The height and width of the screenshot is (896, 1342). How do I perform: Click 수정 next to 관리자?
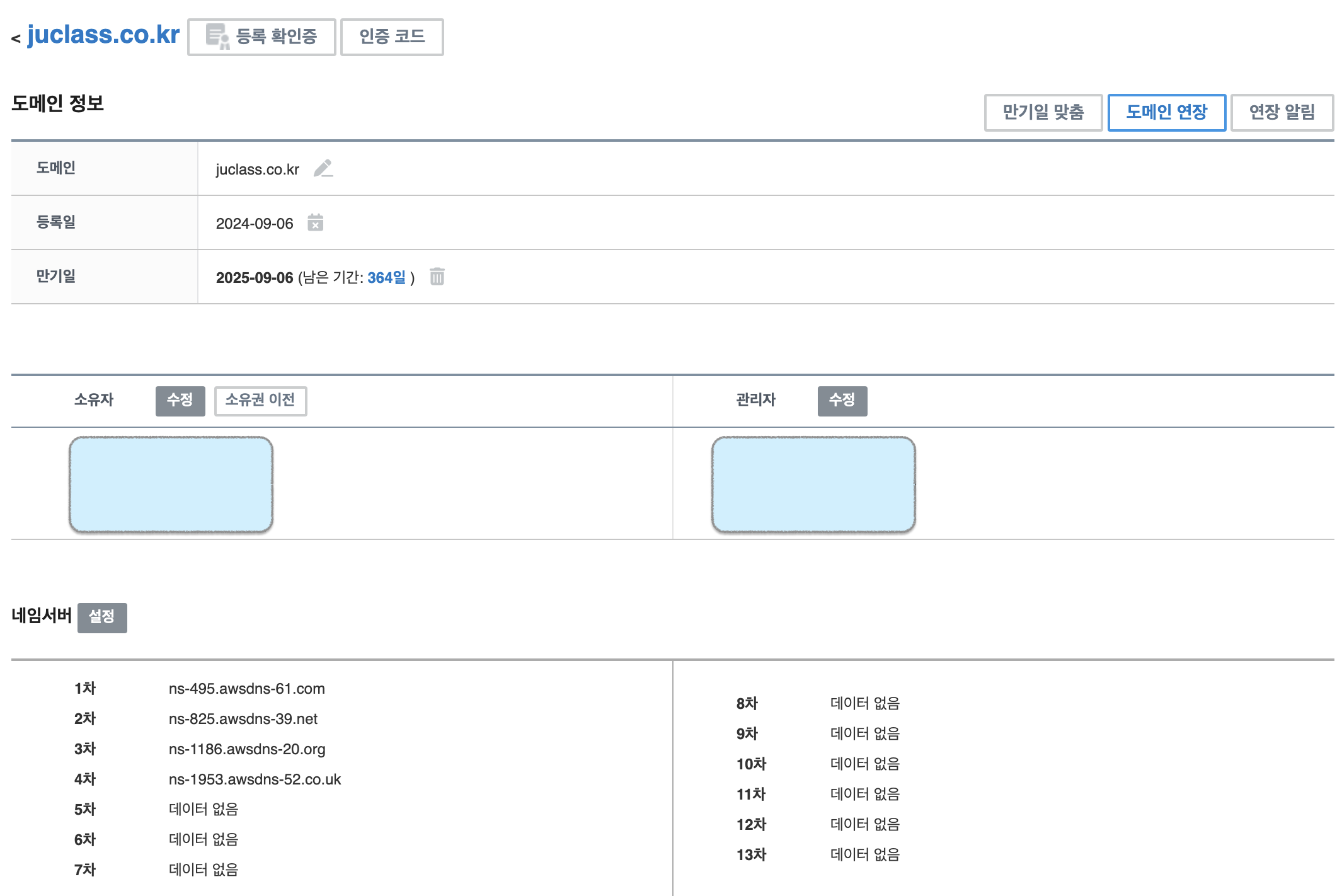(842, 400)
